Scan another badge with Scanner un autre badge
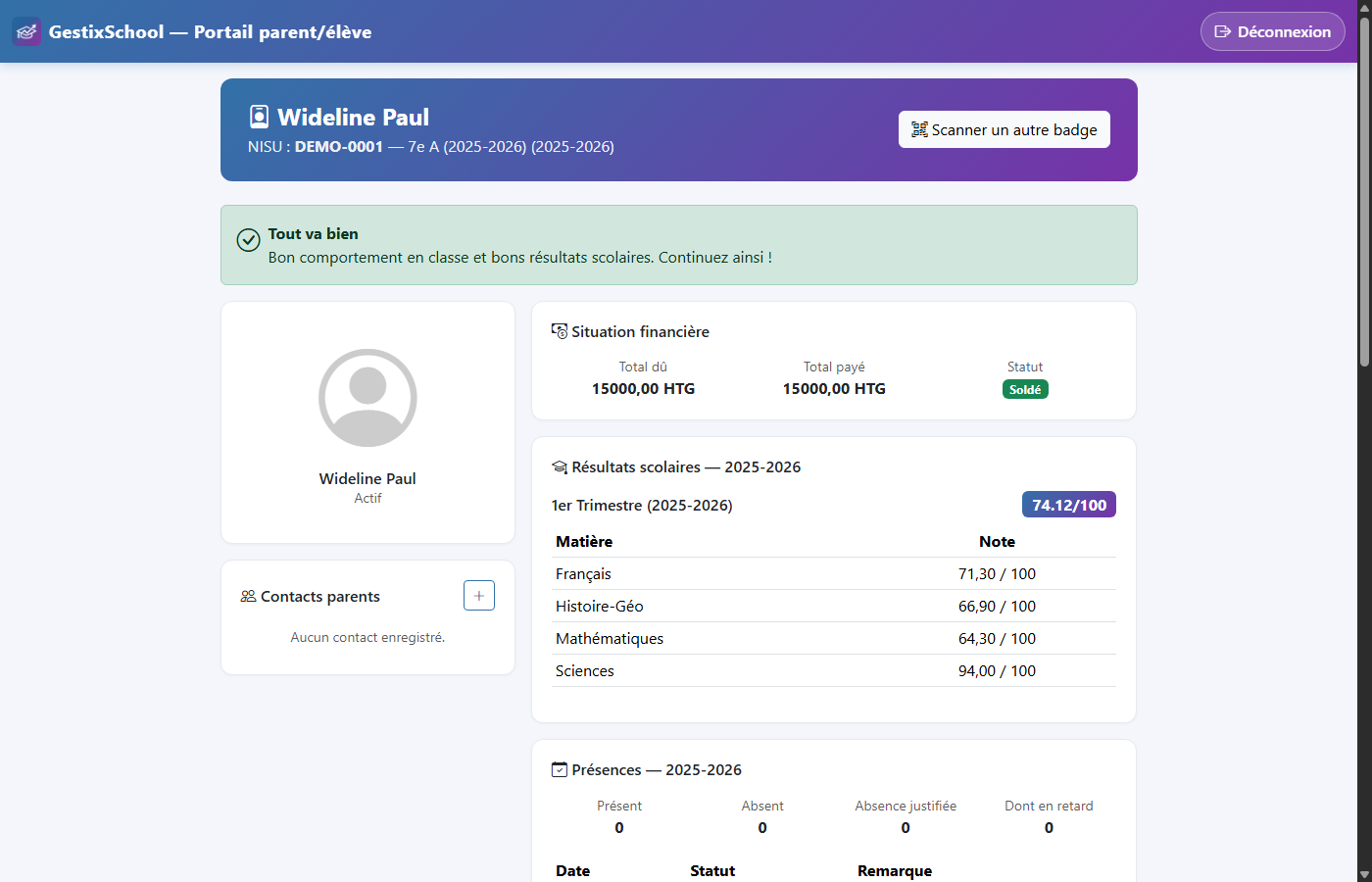Viewport: 1372px width, 882px height. click(x=1004, y=129)
